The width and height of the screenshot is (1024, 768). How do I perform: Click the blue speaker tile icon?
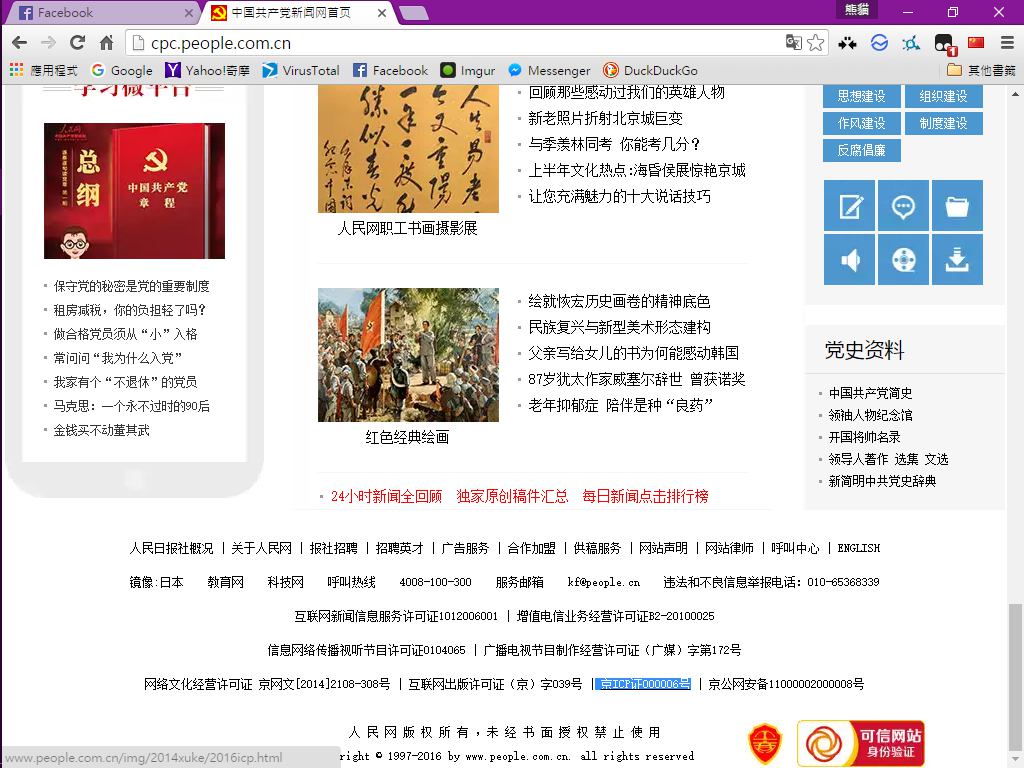[849, 260]
